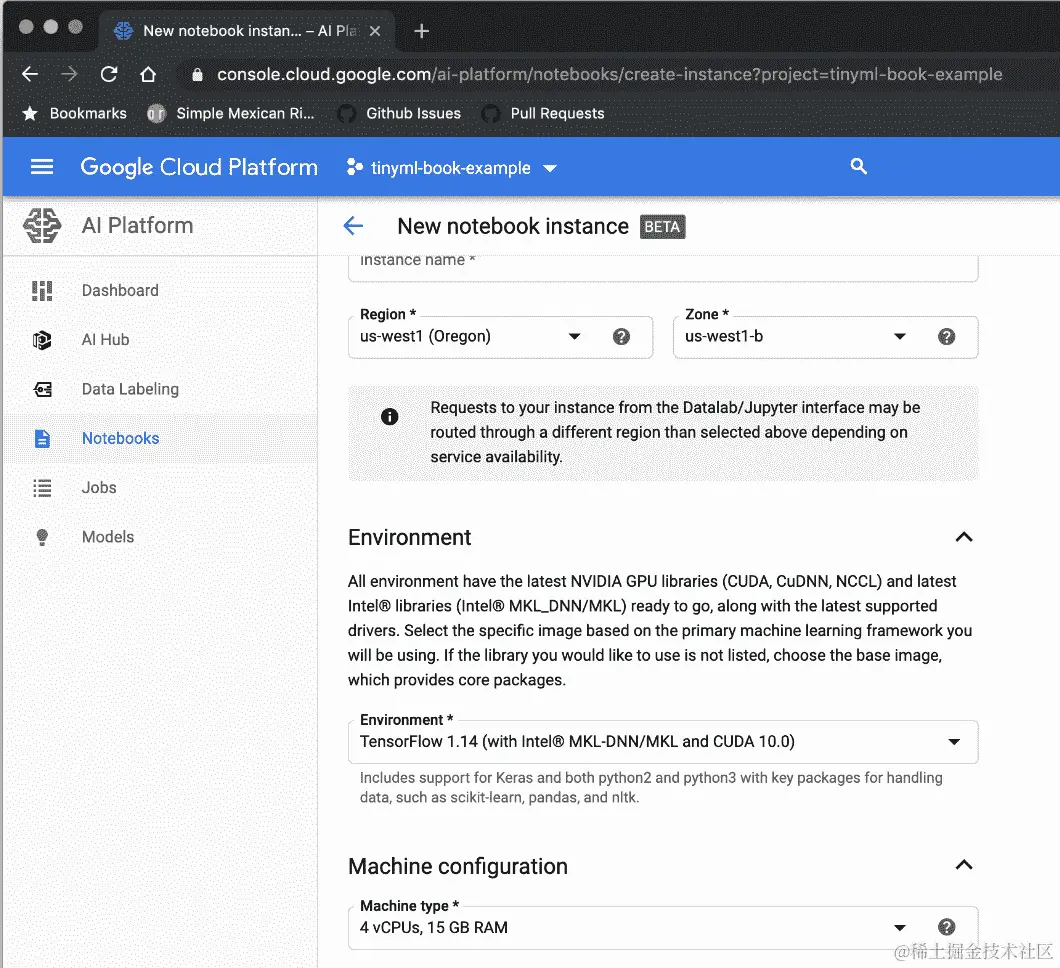
Task: Click the Notebooks document icon
Action: [42, 439]
